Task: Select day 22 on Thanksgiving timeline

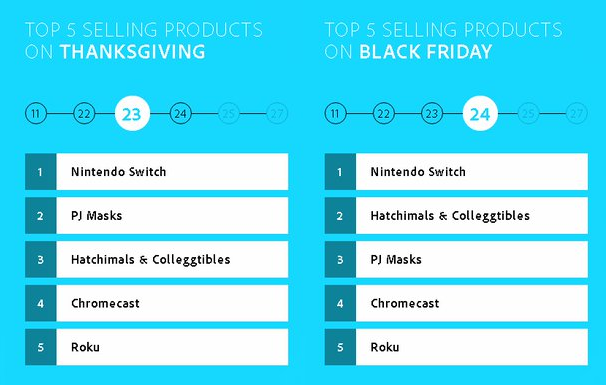Action: coord(84,114)
